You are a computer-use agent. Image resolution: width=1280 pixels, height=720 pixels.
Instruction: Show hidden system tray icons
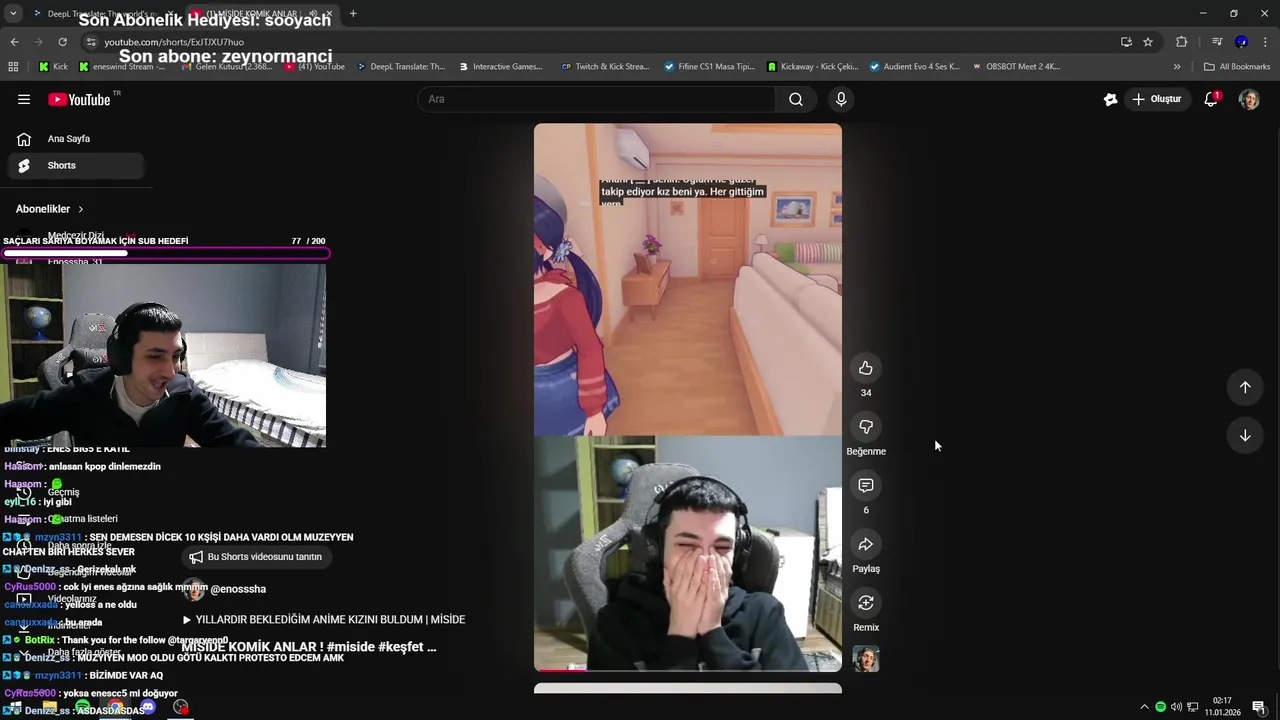pos(1144,708)
